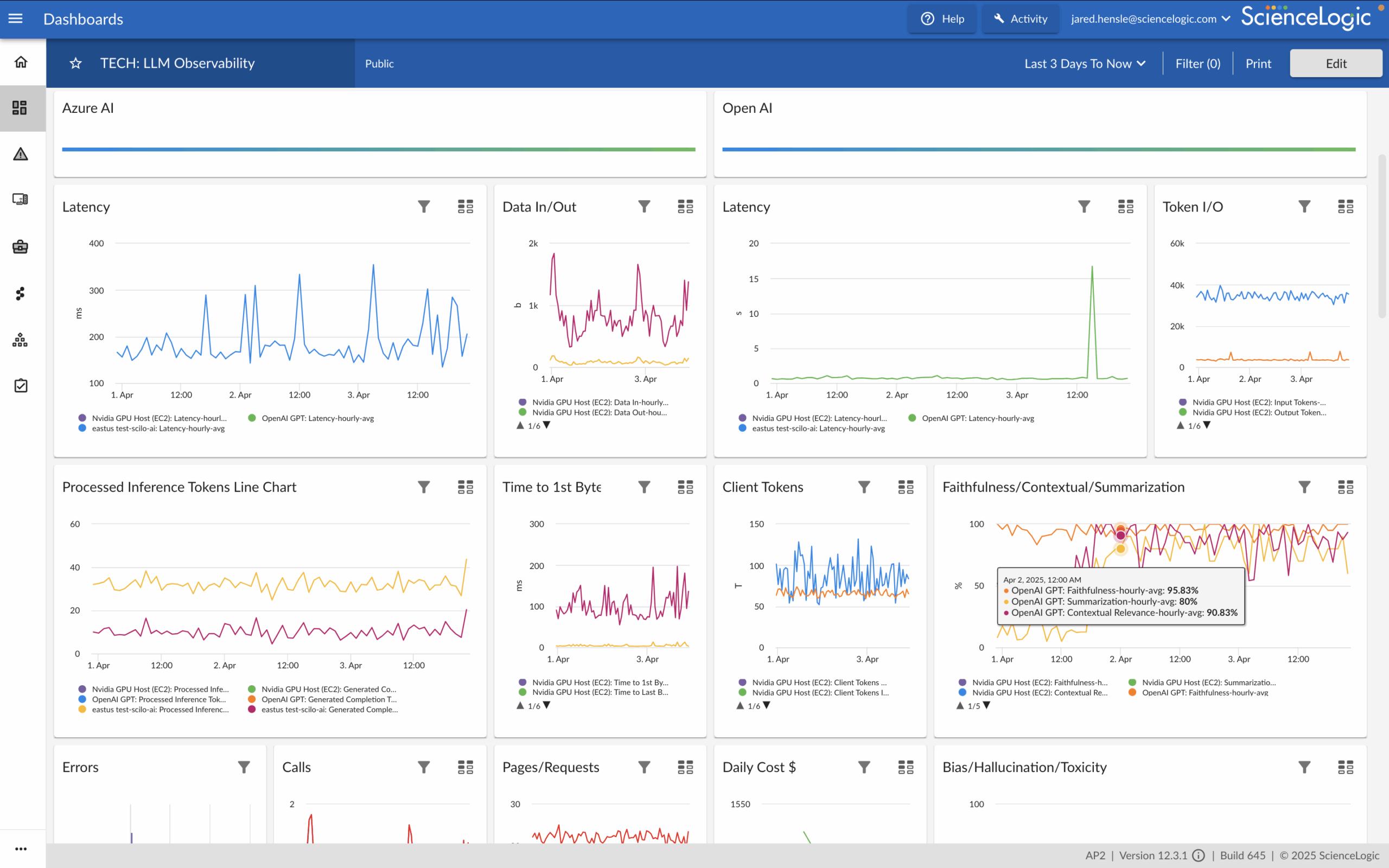
Task: Open the jared.hensle user account dropdown
Action: tap(1150, 19)
